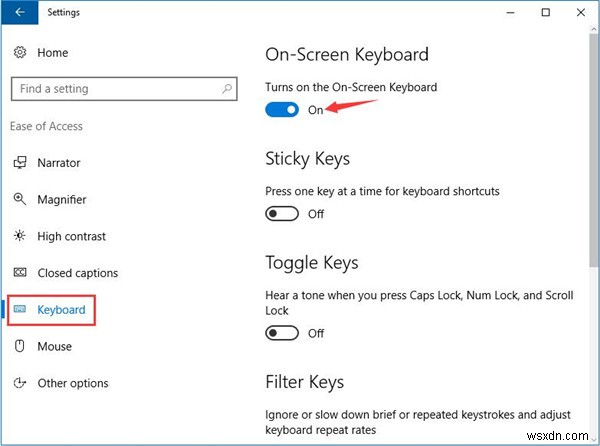Click the Other options icon
The height and width of the screenshot is (446, 600).
[19, 383]
